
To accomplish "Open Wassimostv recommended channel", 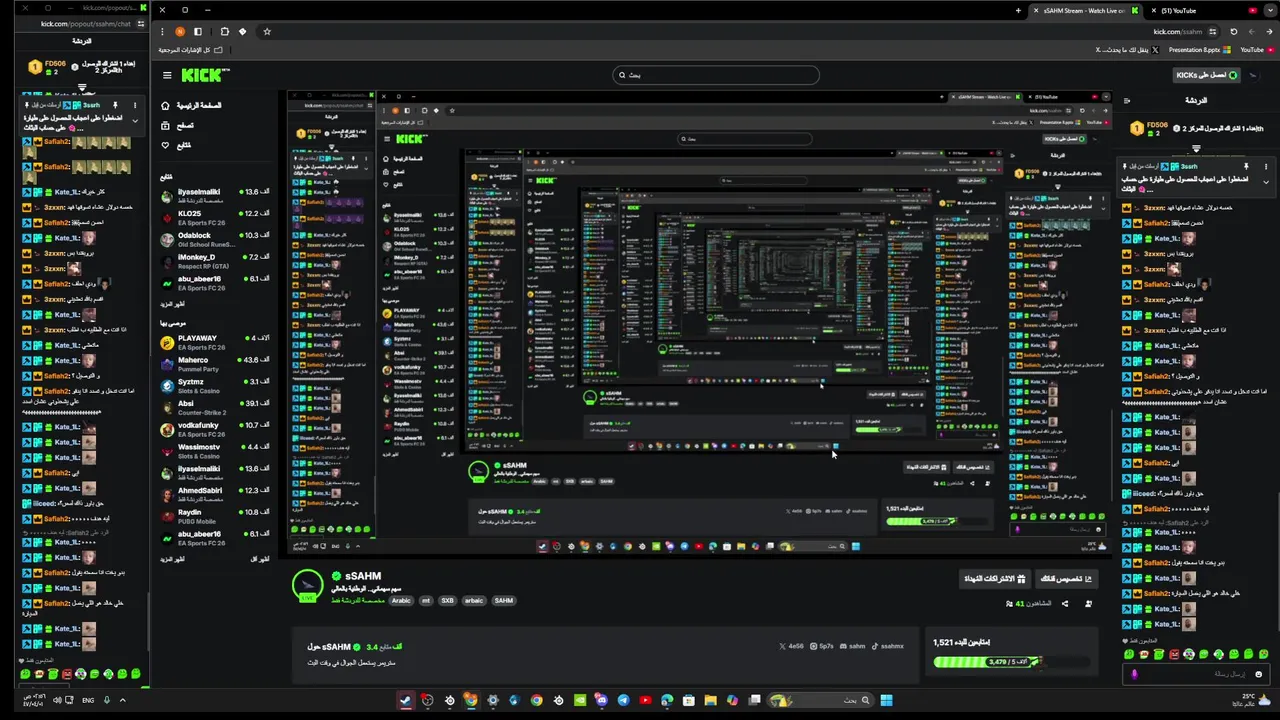I will 215,451.
